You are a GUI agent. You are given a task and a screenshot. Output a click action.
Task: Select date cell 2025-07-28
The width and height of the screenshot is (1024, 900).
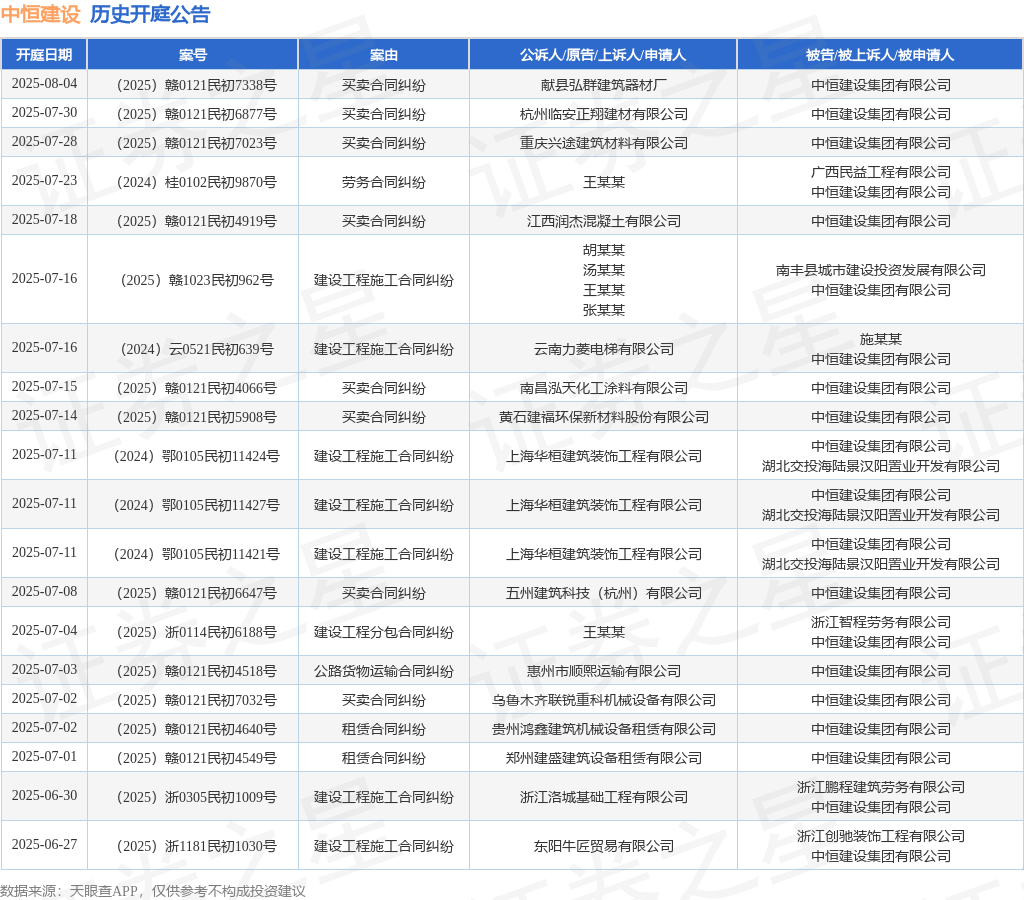coord(44,141)
